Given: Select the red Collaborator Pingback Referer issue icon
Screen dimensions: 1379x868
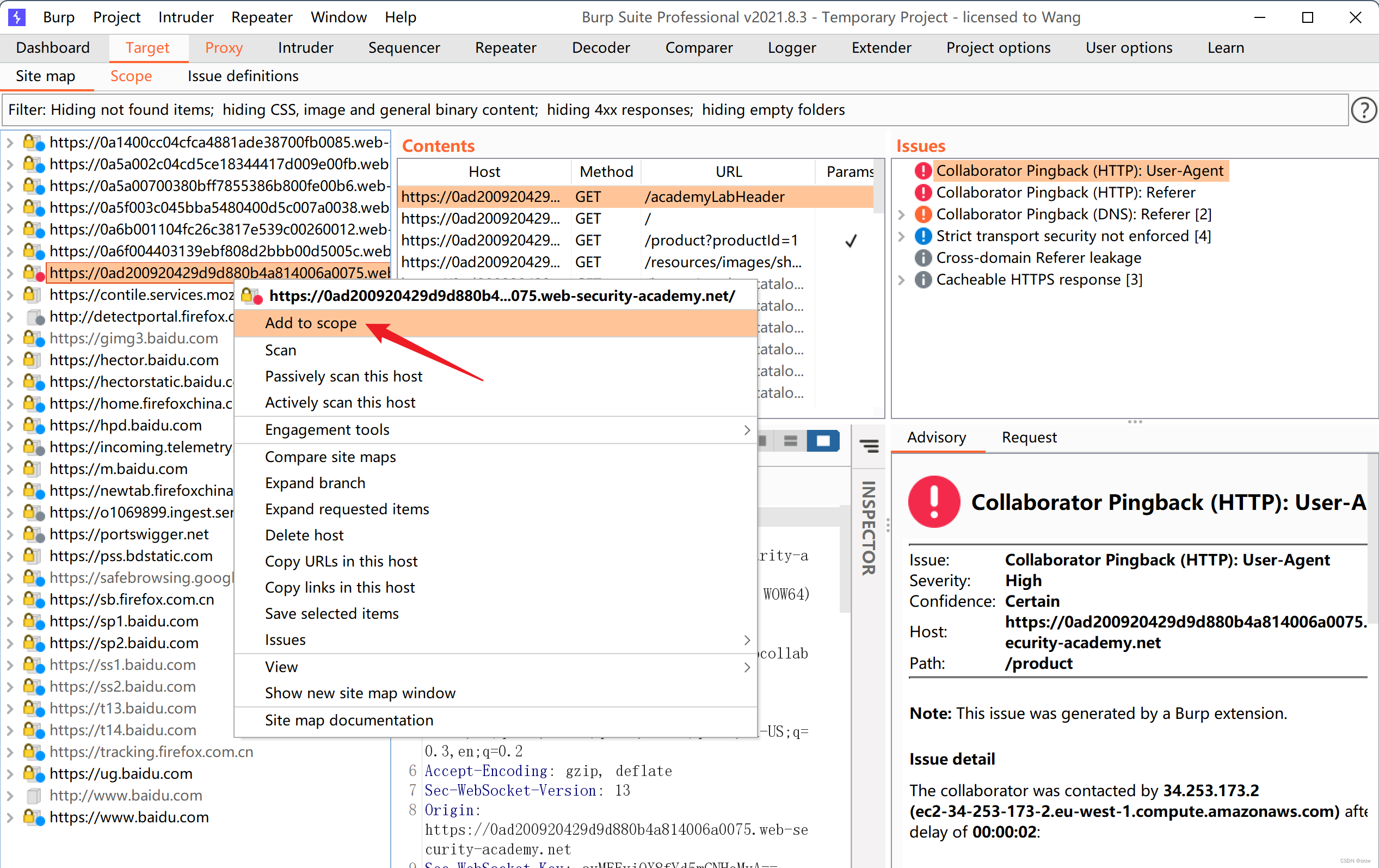Looking at the screenshot, I should tap(922, 193).
